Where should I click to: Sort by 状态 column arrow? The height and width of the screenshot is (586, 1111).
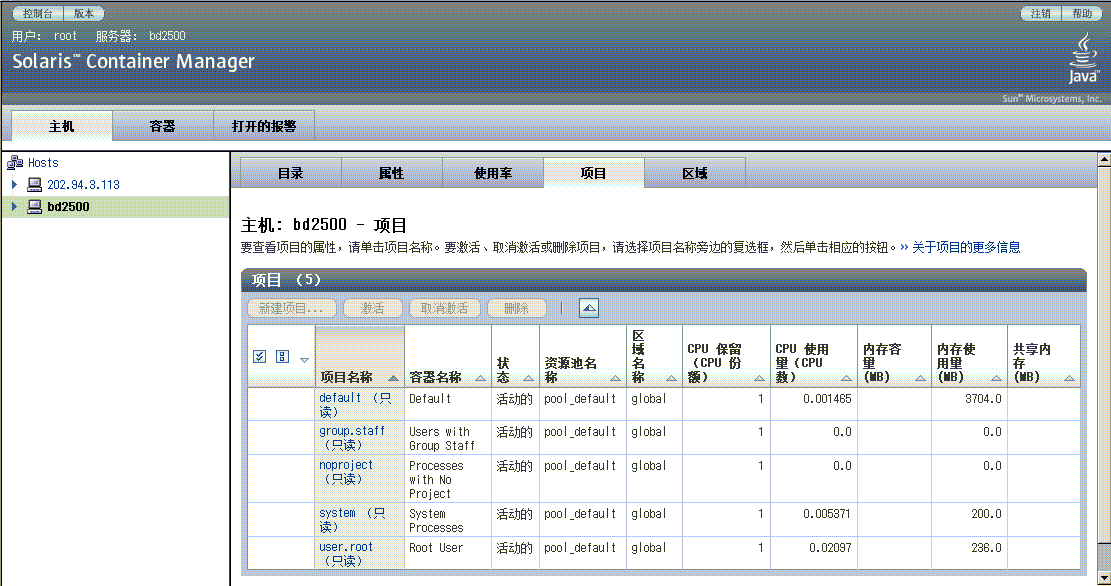528,378
